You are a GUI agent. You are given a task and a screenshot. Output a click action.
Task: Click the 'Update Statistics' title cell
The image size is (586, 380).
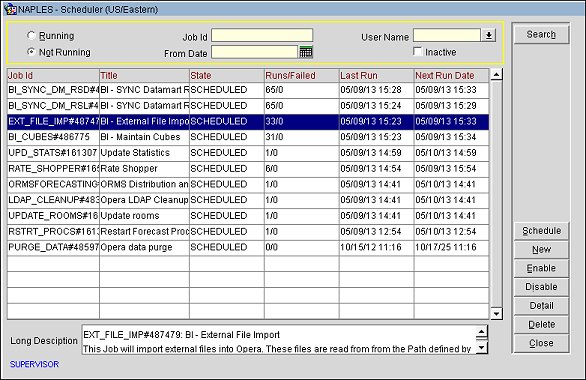point(144,153)
